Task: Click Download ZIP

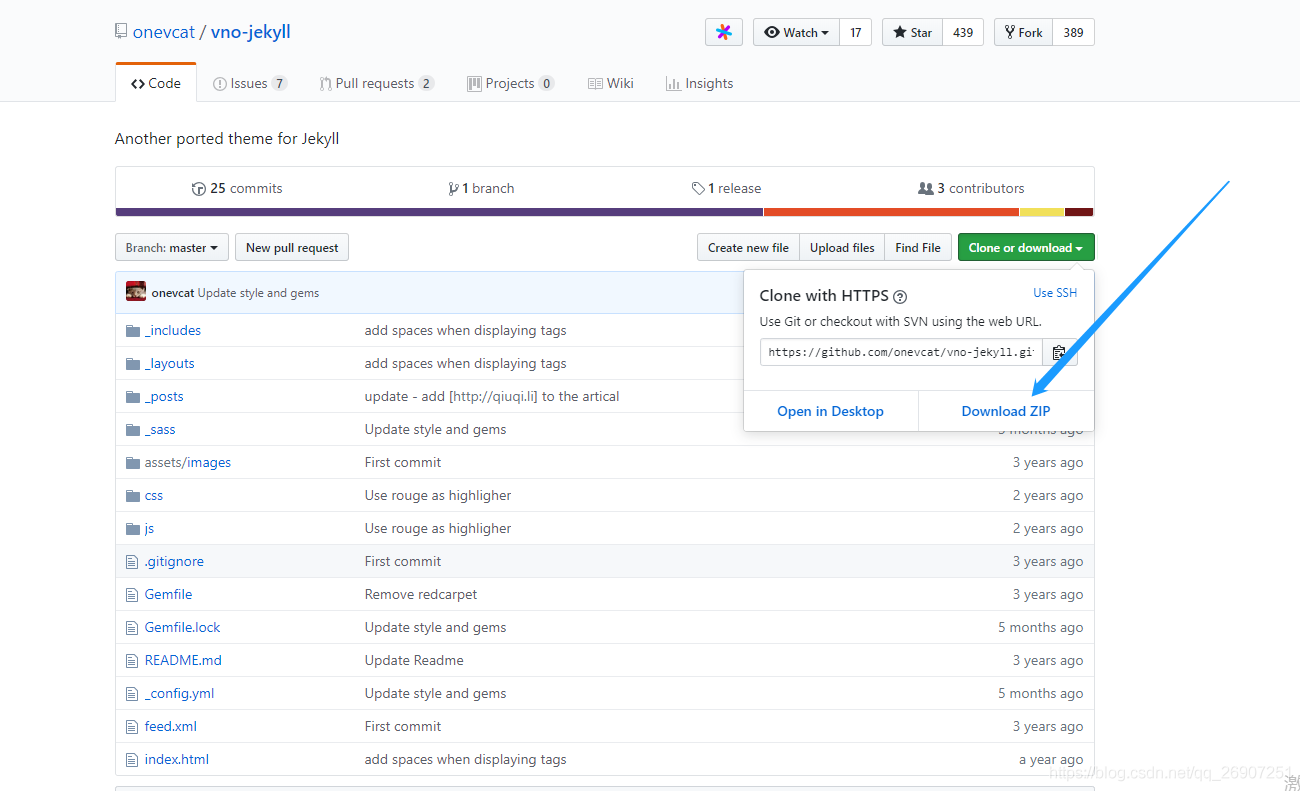Action: 1006,411
